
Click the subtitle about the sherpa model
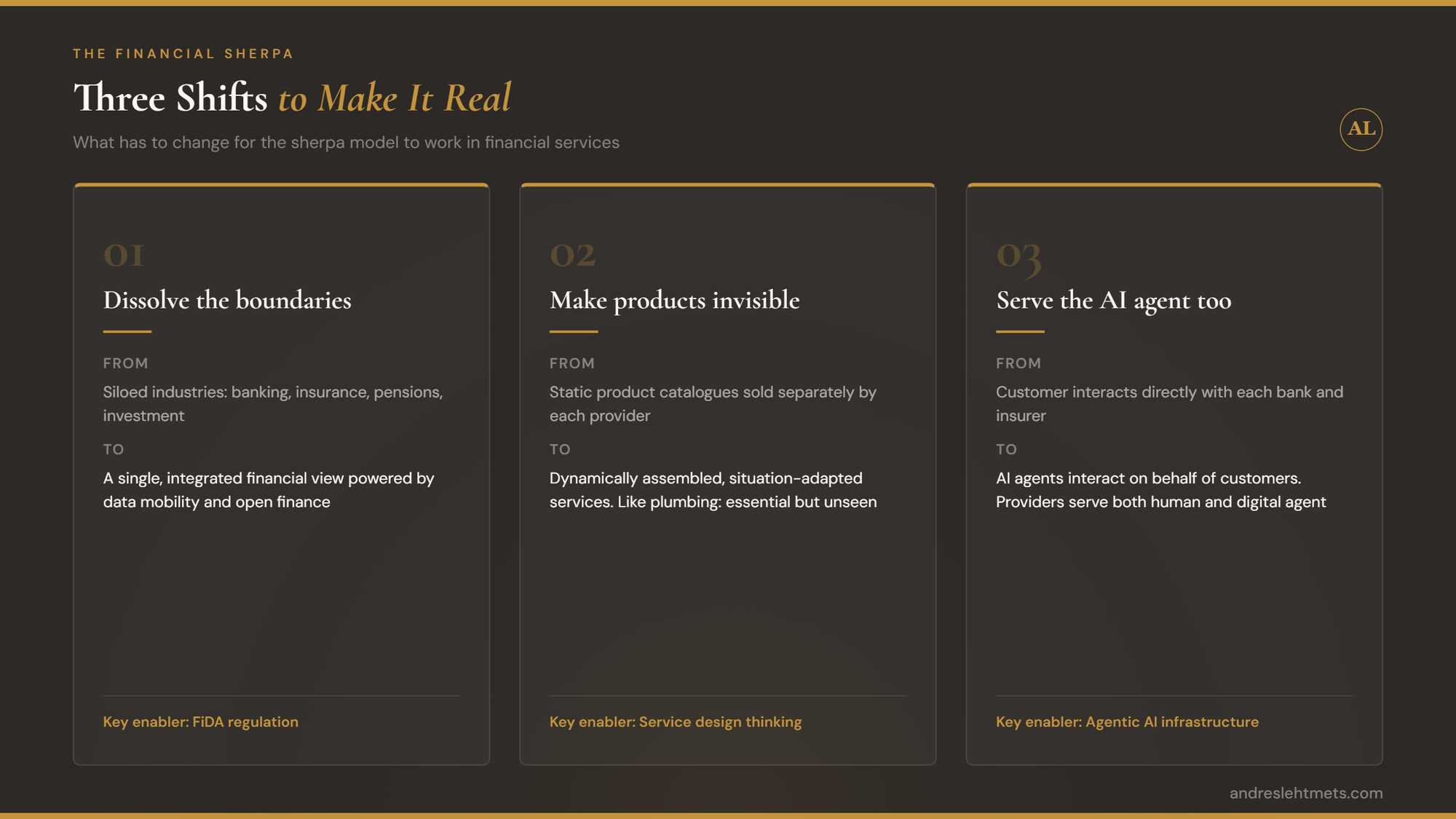(x=346, y=142)
